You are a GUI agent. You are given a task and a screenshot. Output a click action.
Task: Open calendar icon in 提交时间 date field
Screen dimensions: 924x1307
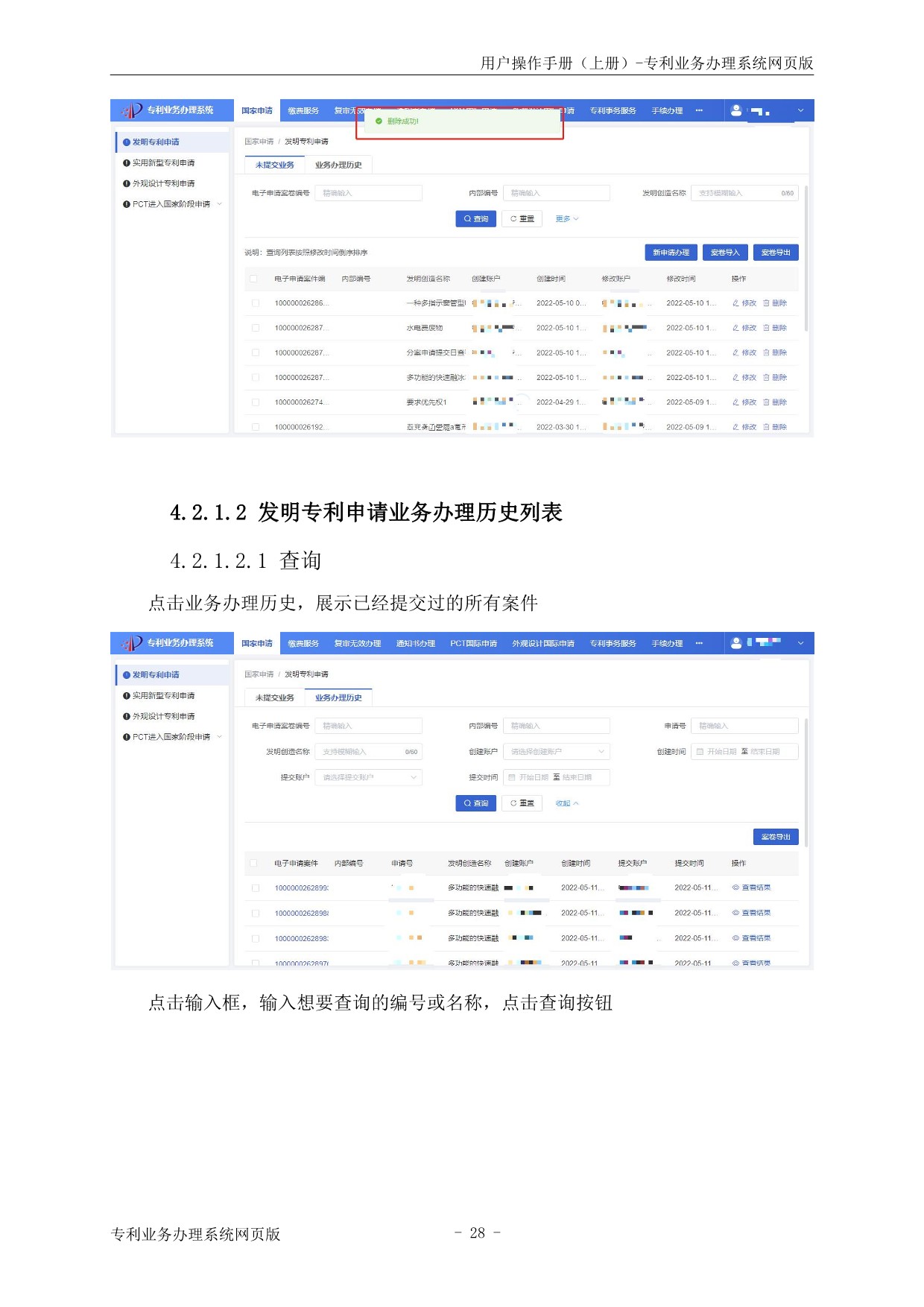[512, 778]
